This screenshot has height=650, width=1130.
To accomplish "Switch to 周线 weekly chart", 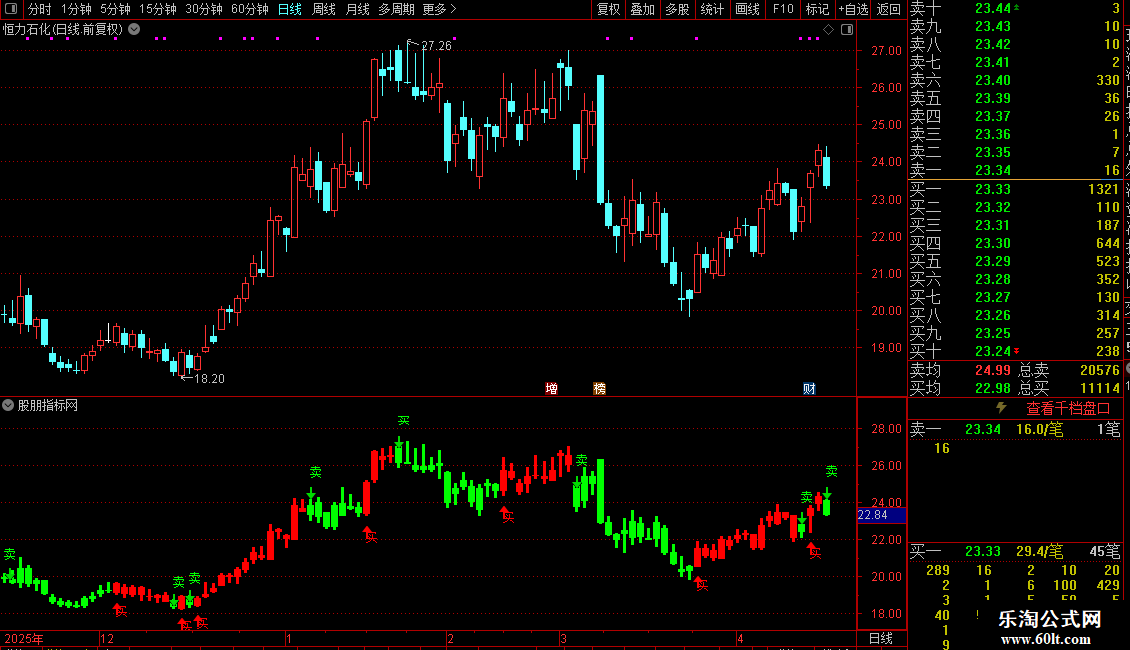I will coord(324,9).
